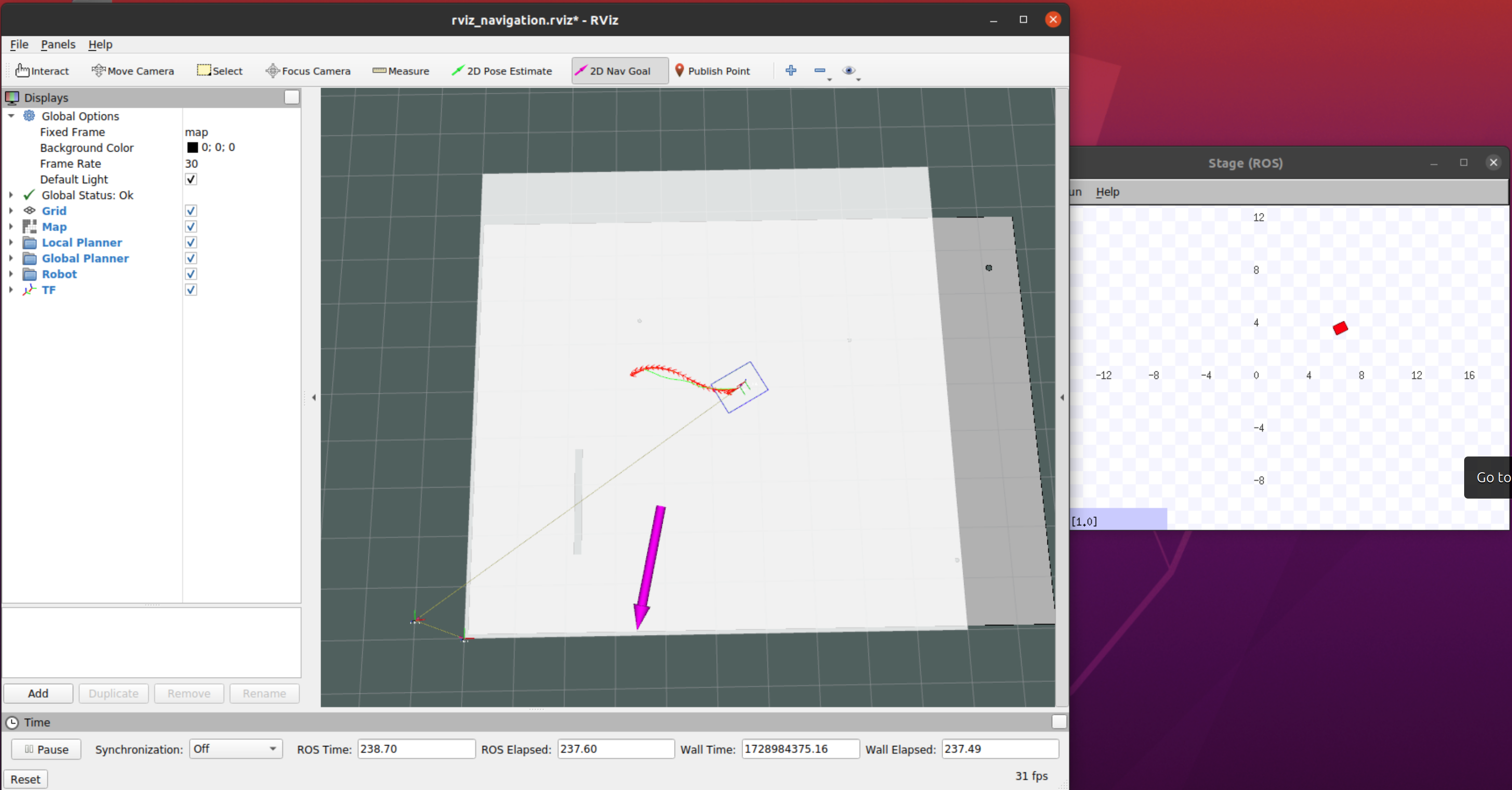Click the Robot folder icon
1512x790 pixels.
click(29, 274)
